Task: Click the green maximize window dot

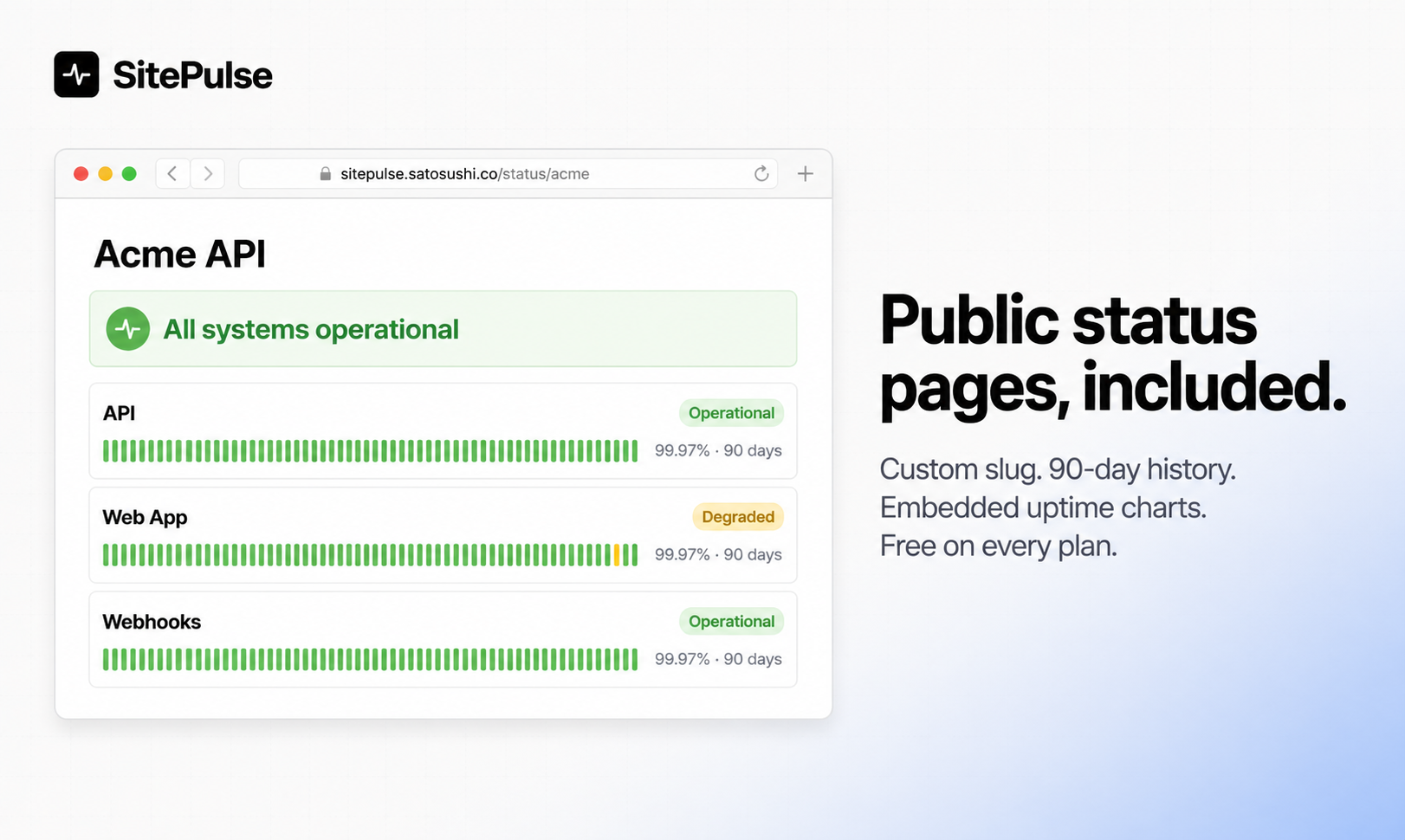Action: tap(129, 173)
